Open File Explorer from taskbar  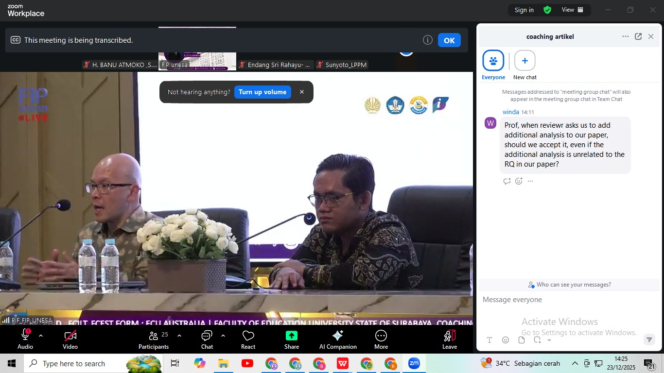(x=223, y=363)
